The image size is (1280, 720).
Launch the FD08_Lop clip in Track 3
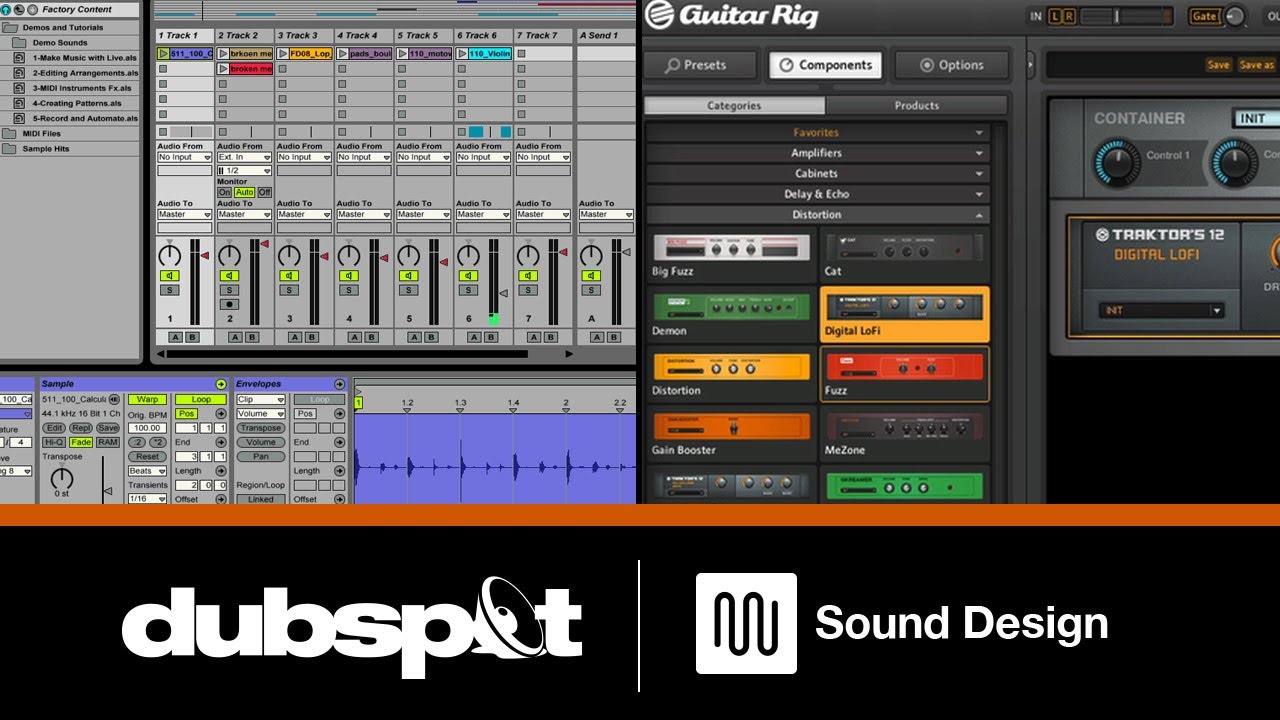tap(283, 53)
